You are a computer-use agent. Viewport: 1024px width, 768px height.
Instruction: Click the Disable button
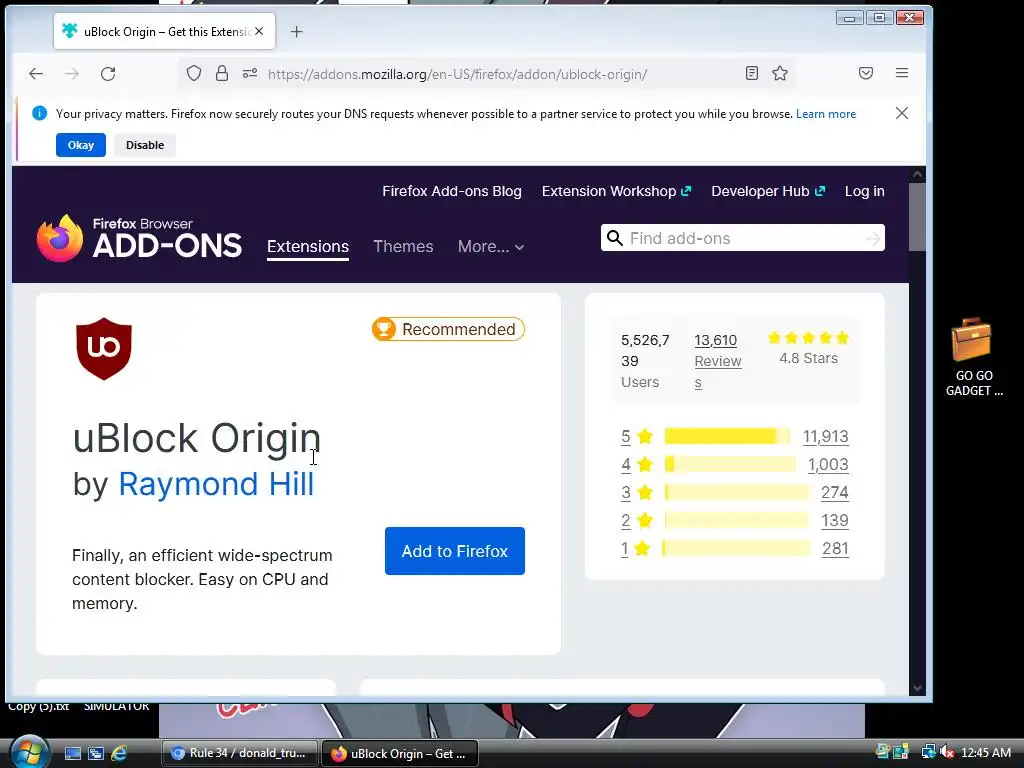145,145
